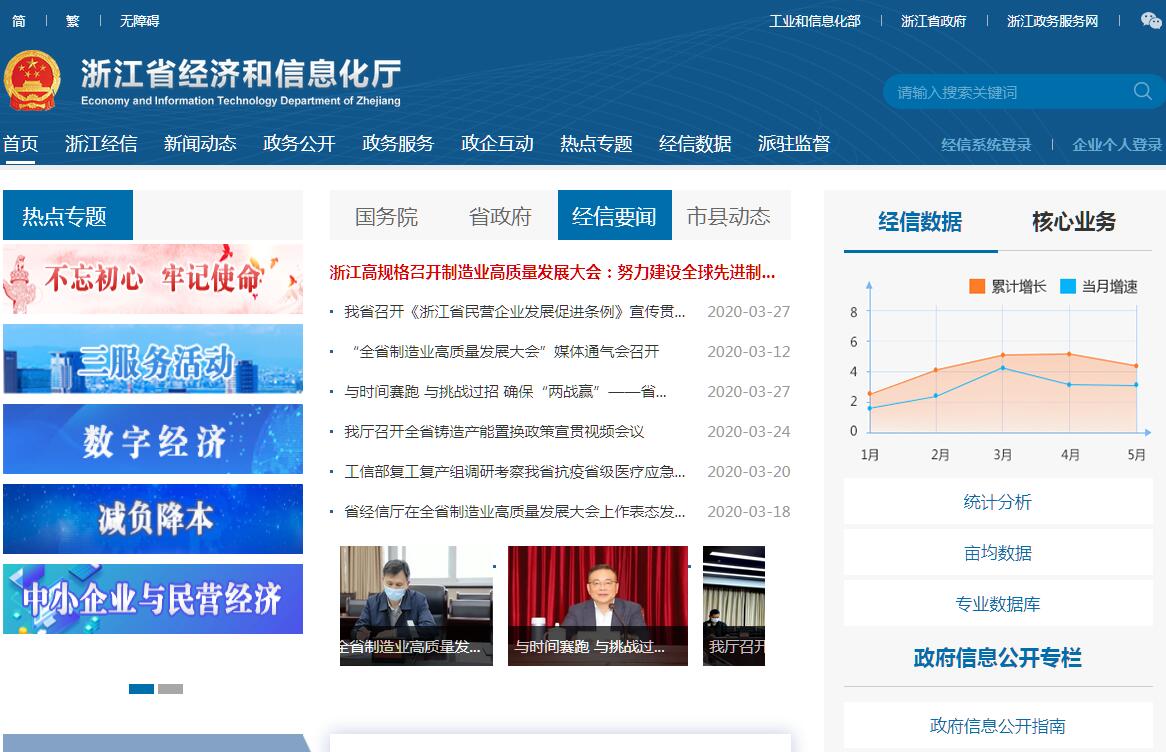The width and height of the screenshot is (1166, 752).
Task: Open the 与时间赛跑 news photo thumbnail
Action: click(597, 605)
